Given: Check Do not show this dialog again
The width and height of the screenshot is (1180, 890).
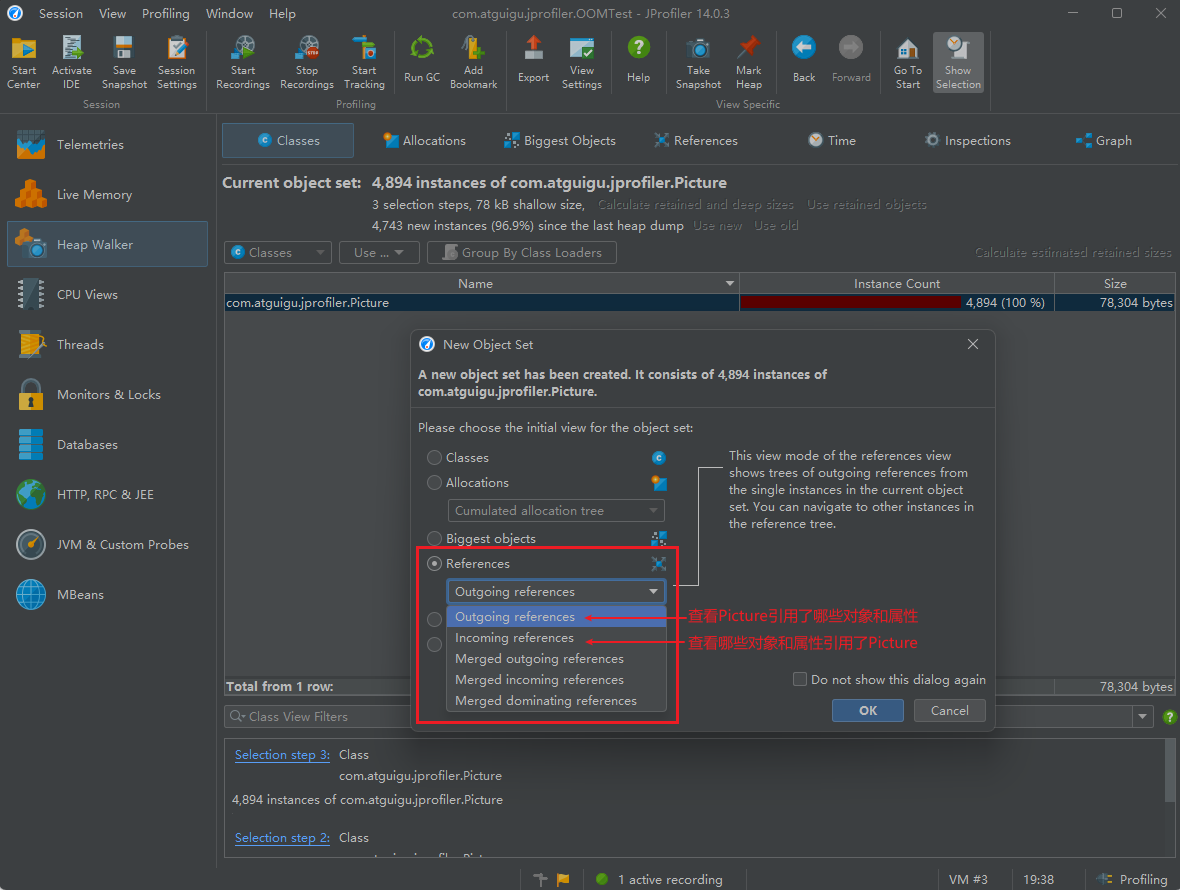Looking at the screenshot, I should [x=800, y=679].
